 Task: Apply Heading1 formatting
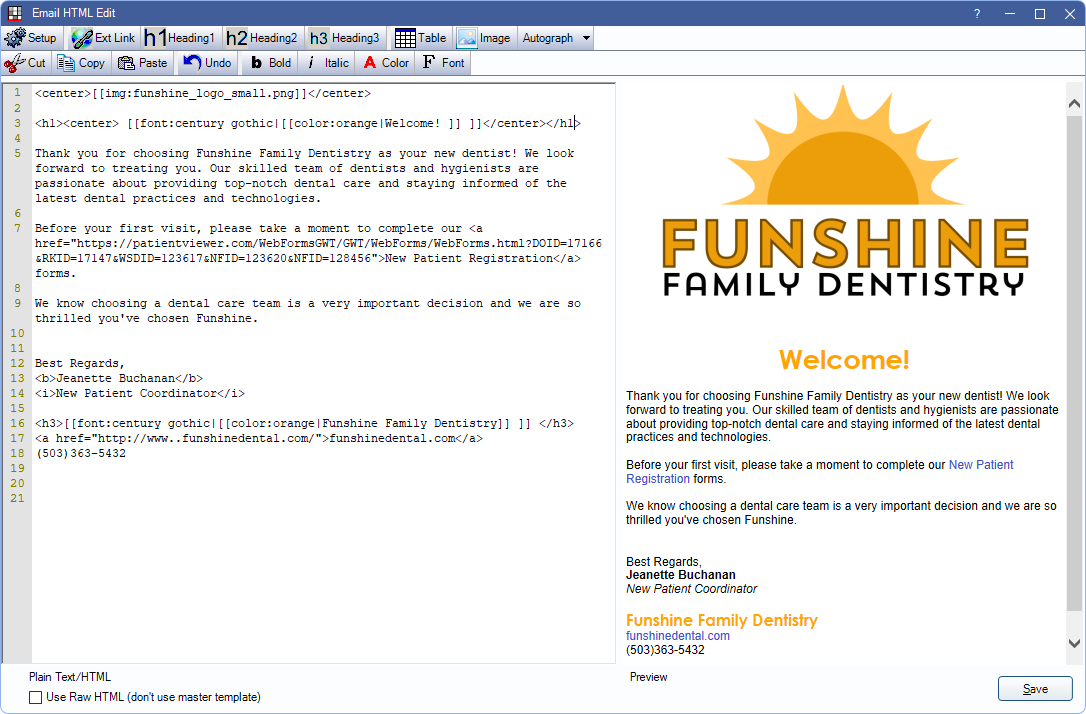click(x=180, y=38)
